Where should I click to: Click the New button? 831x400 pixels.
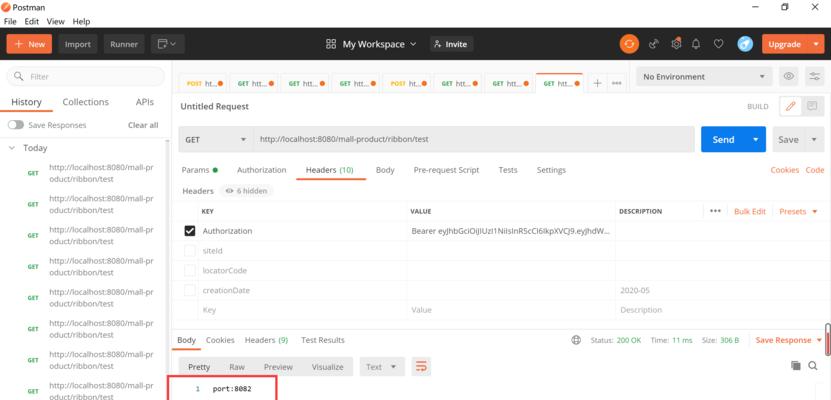[x=29, y=44]
